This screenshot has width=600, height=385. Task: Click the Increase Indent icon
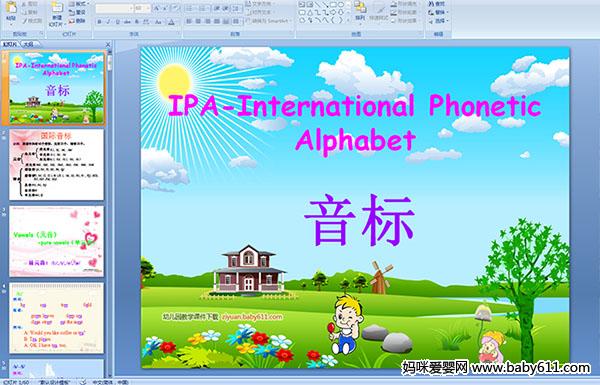click(226, 8)
